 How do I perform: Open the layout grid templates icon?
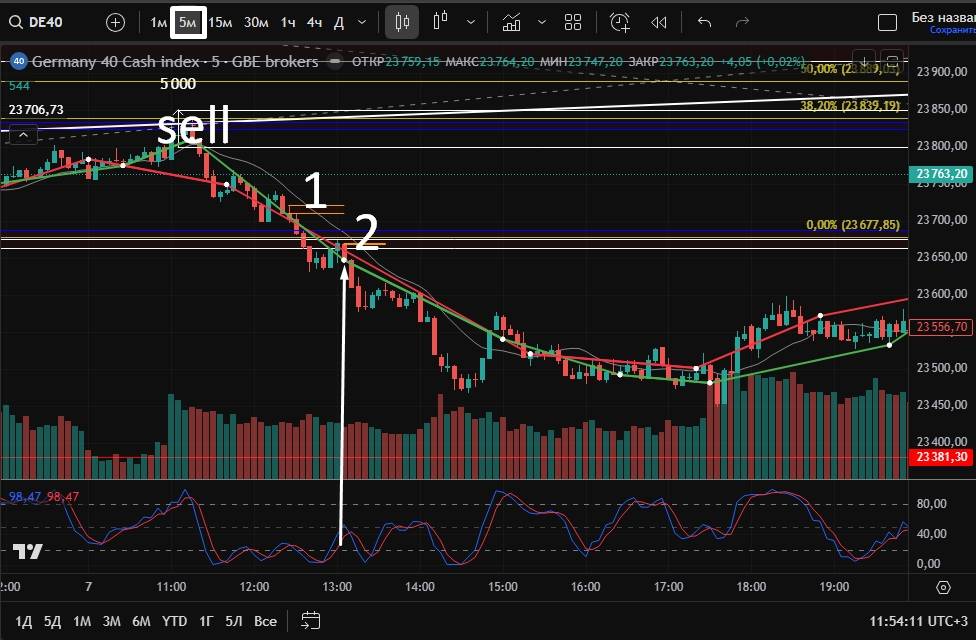[x=573, y=22]
